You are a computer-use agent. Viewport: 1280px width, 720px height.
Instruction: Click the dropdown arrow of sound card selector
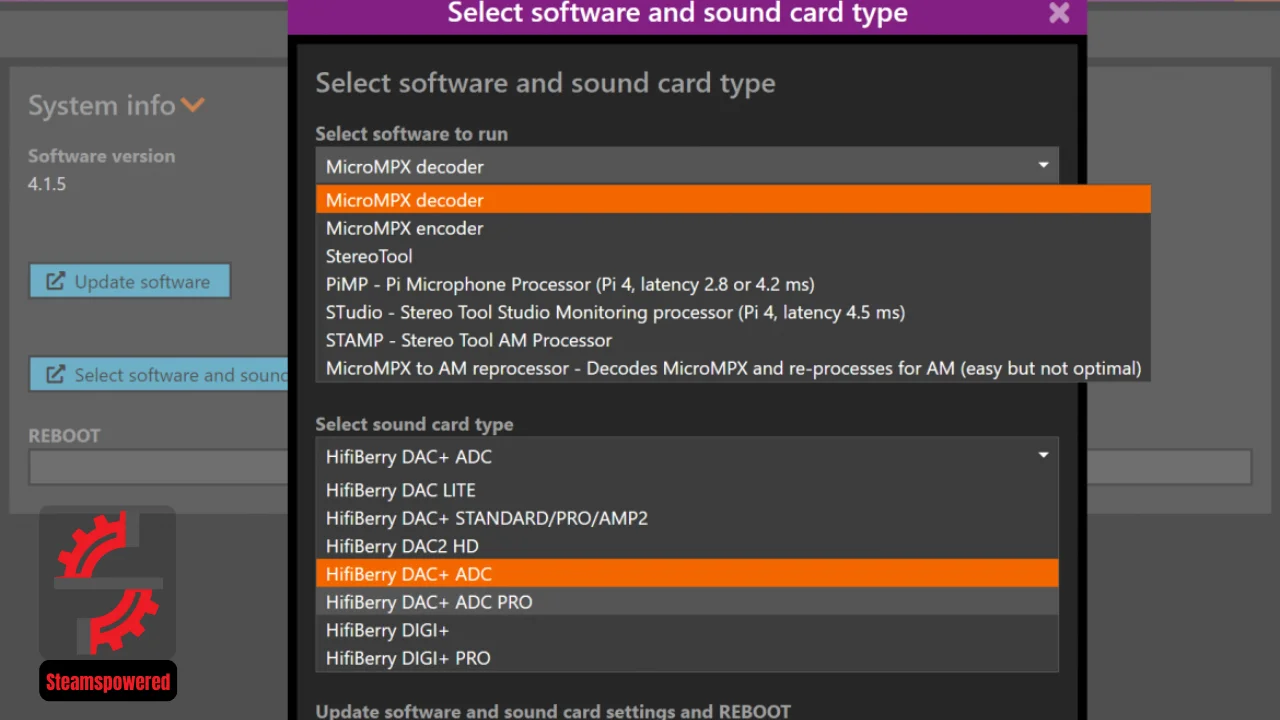pos(1043,455)
